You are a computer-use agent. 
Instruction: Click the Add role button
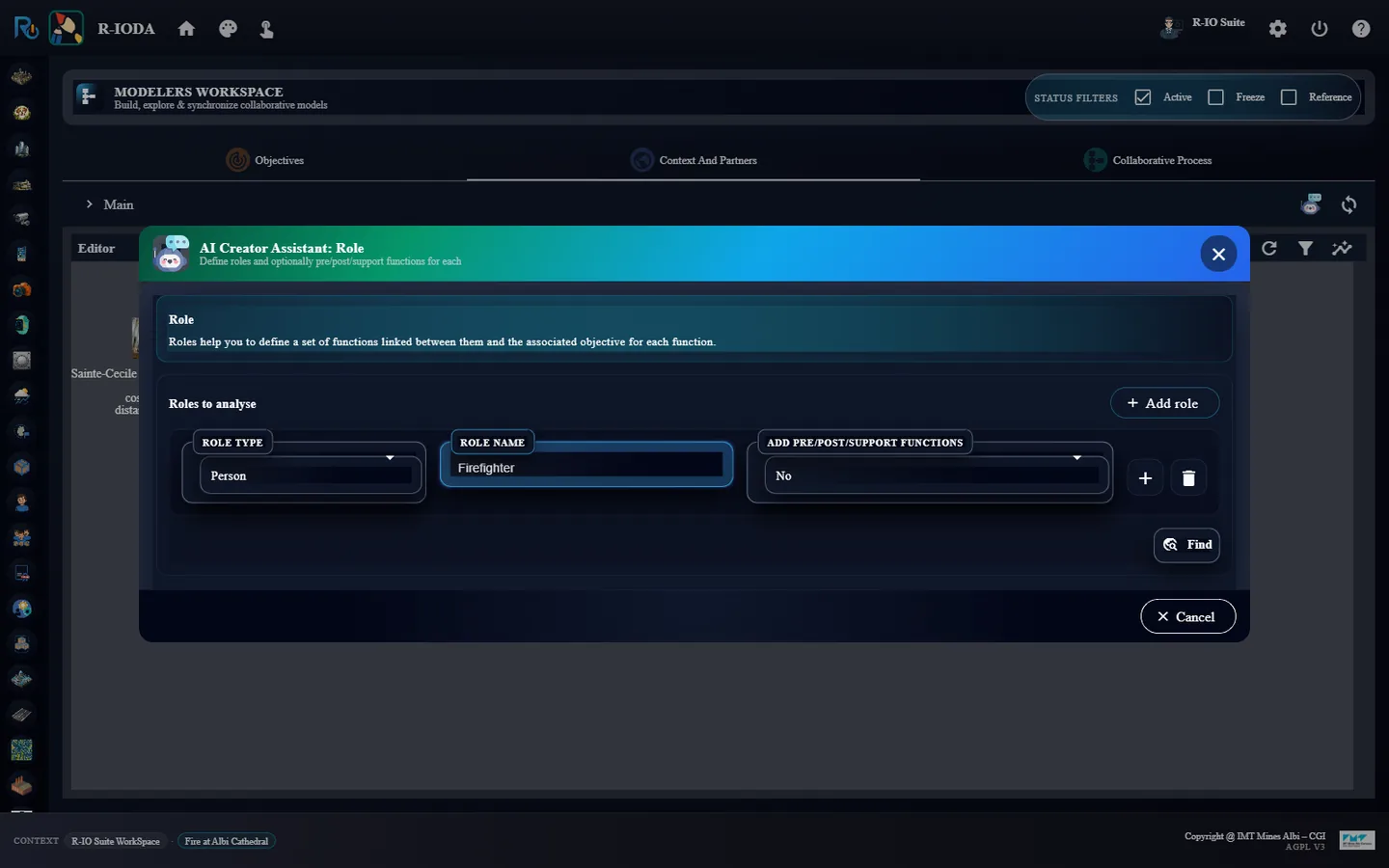click(1164, 403)
